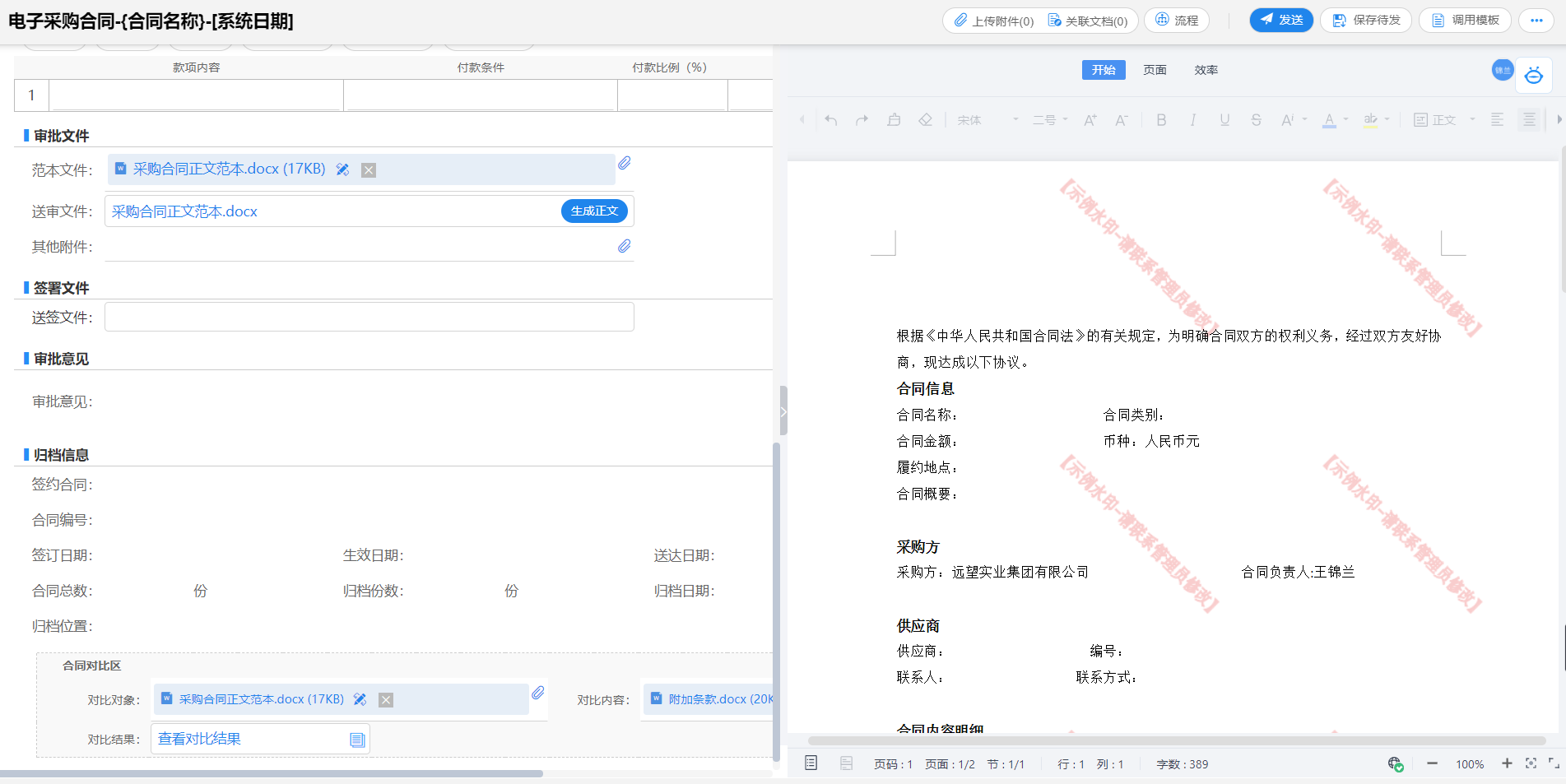The image size is (1566, 784).
Task: Open the superscript style dropdown arrow
Action: pos(1304,119)
